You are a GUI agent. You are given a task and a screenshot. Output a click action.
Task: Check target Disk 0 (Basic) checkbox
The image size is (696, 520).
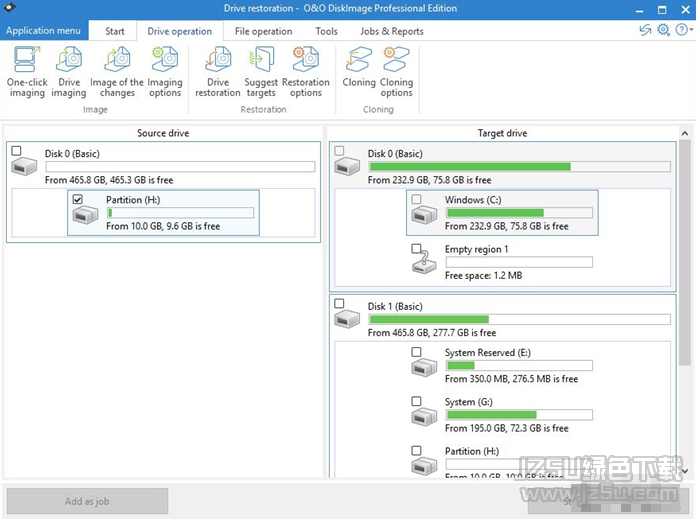(x=339, y=151)
